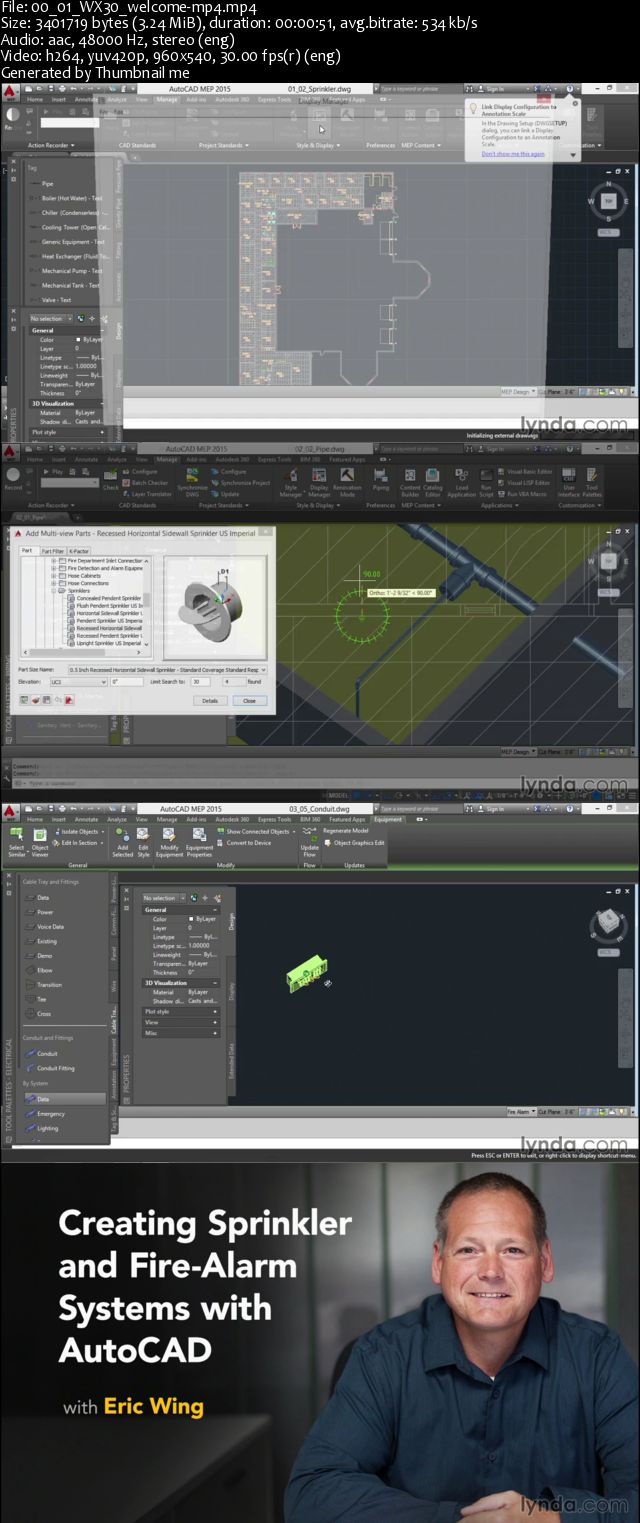Viewport: 640px width, 1523px height.
Task: Click Load Application in Pipe.dwg ribbon
Action: tap(461, 483)
